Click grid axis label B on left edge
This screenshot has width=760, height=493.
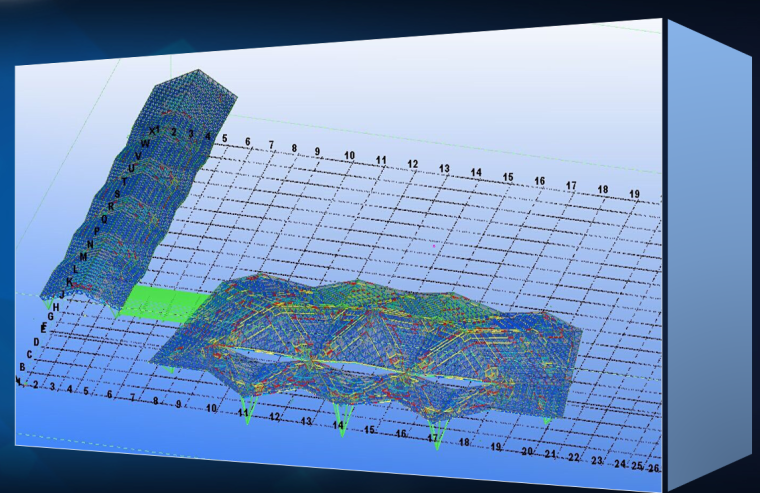[22, 367]
